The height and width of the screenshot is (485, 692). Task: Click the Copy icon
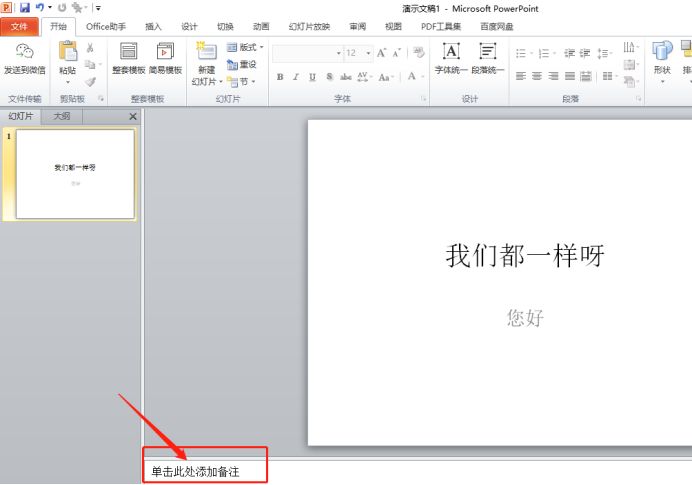tap(90, 64)
